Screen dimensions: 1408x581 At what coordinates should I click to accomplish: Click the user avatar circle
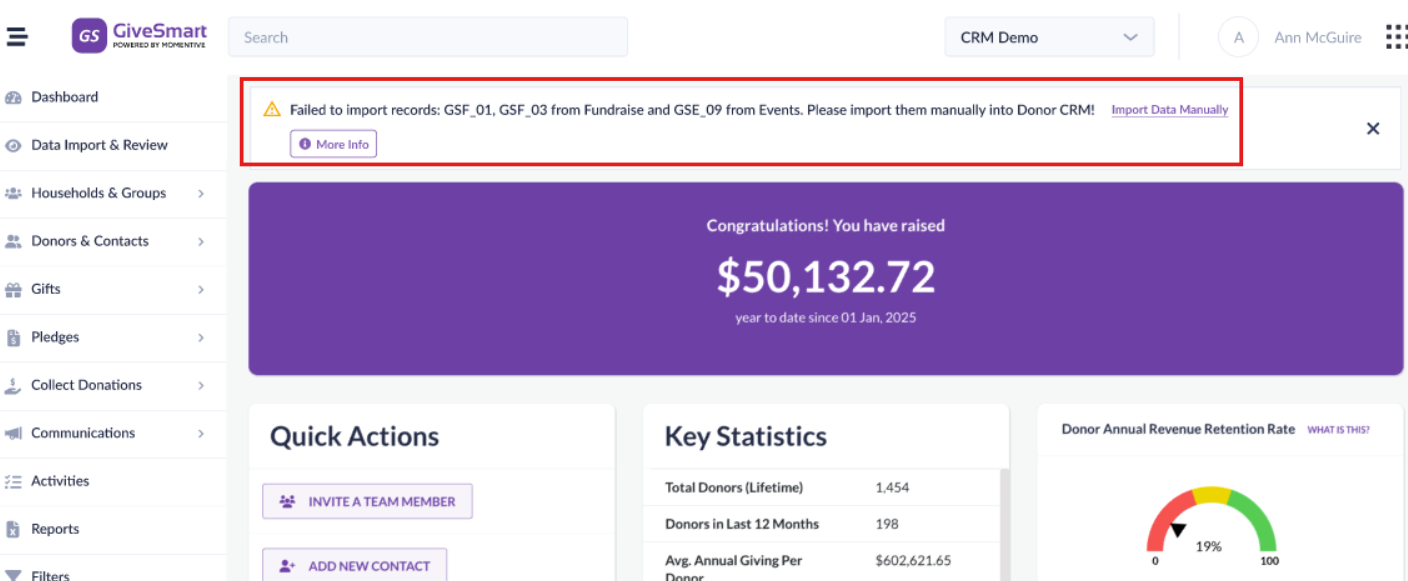pyautogui.click(x=1238, y=38)
